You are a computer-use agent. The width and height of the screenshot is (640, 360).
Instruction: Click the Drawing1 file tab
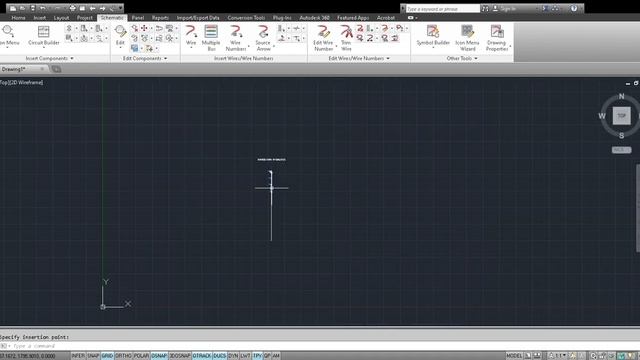click(x=23, y=69)
